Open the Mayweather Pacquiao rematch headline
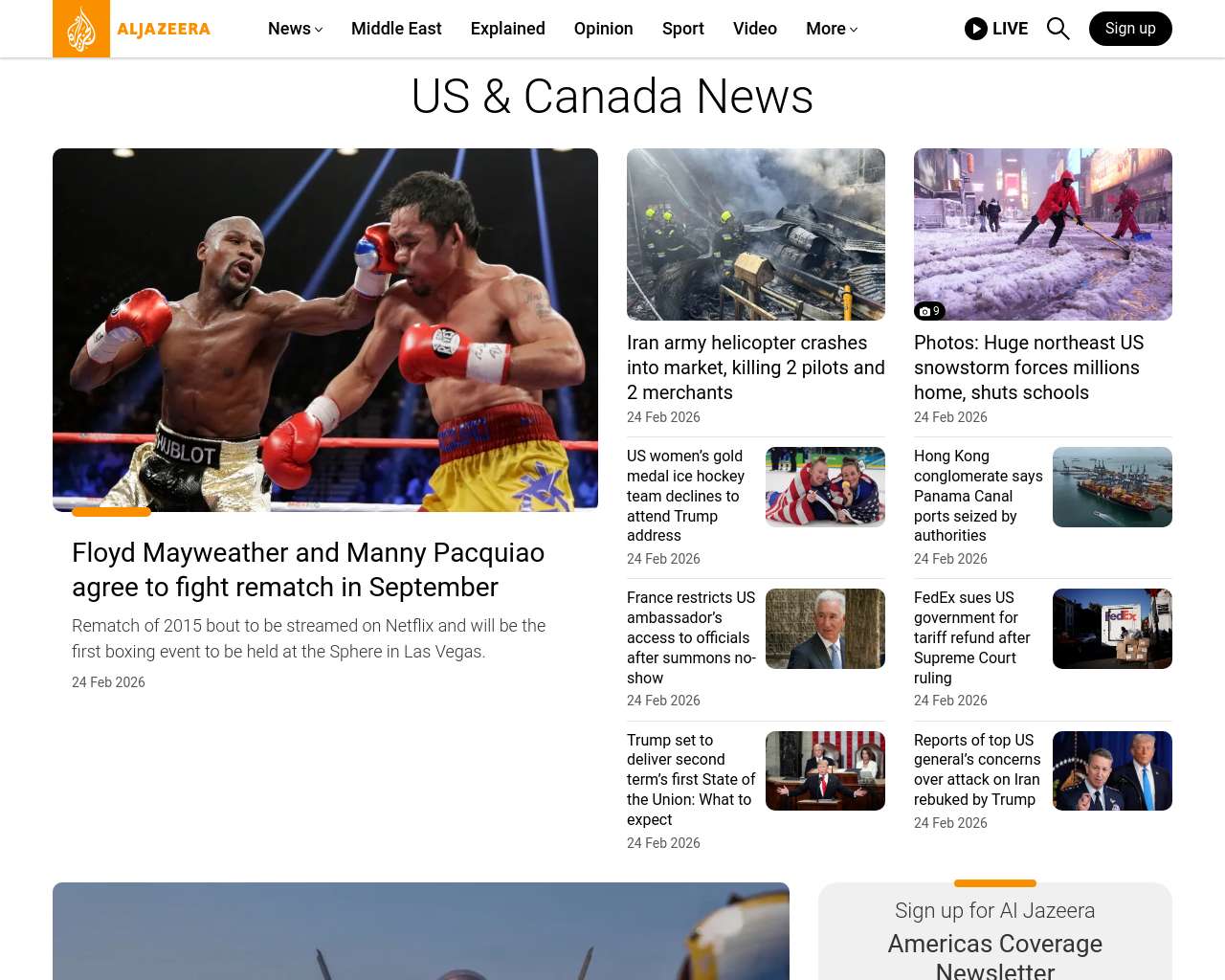This screenshot has height=980, width=1225. [308, 569]
